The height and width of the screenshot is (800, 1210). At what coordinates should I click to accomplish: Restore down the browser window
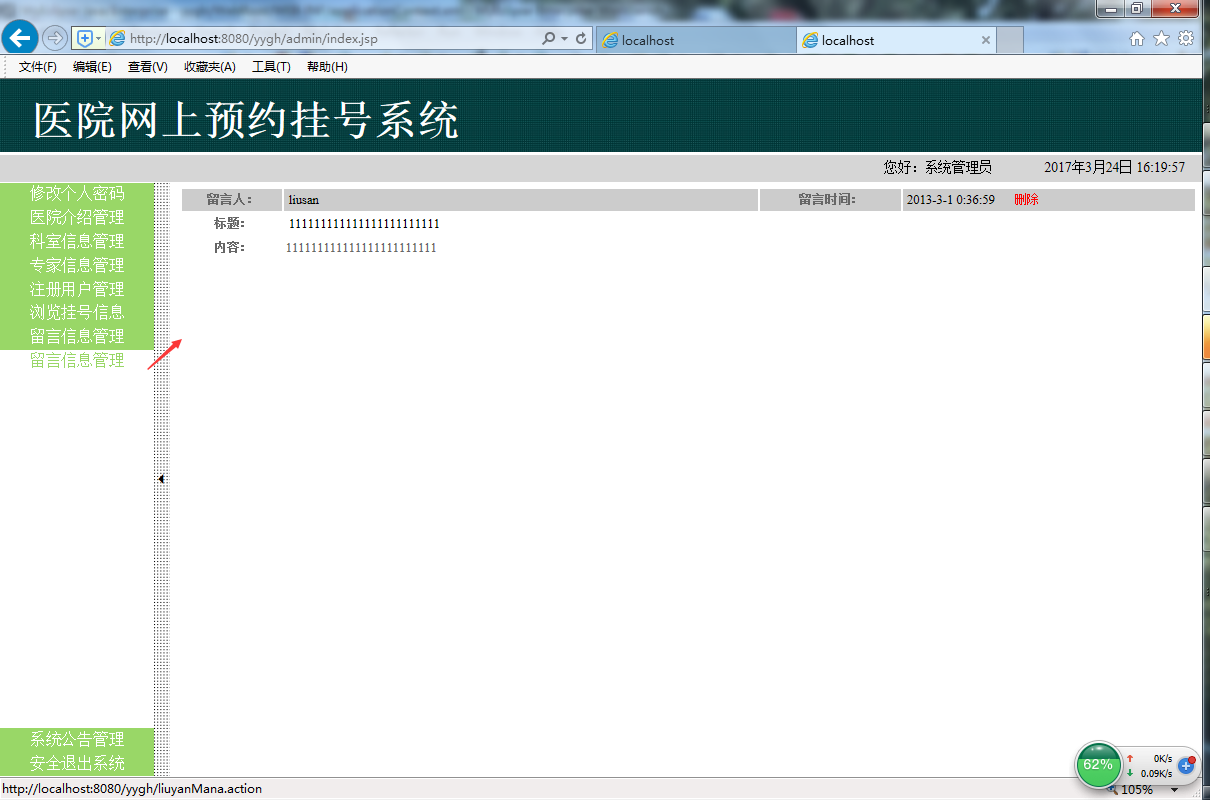(x=1137, y=8)
